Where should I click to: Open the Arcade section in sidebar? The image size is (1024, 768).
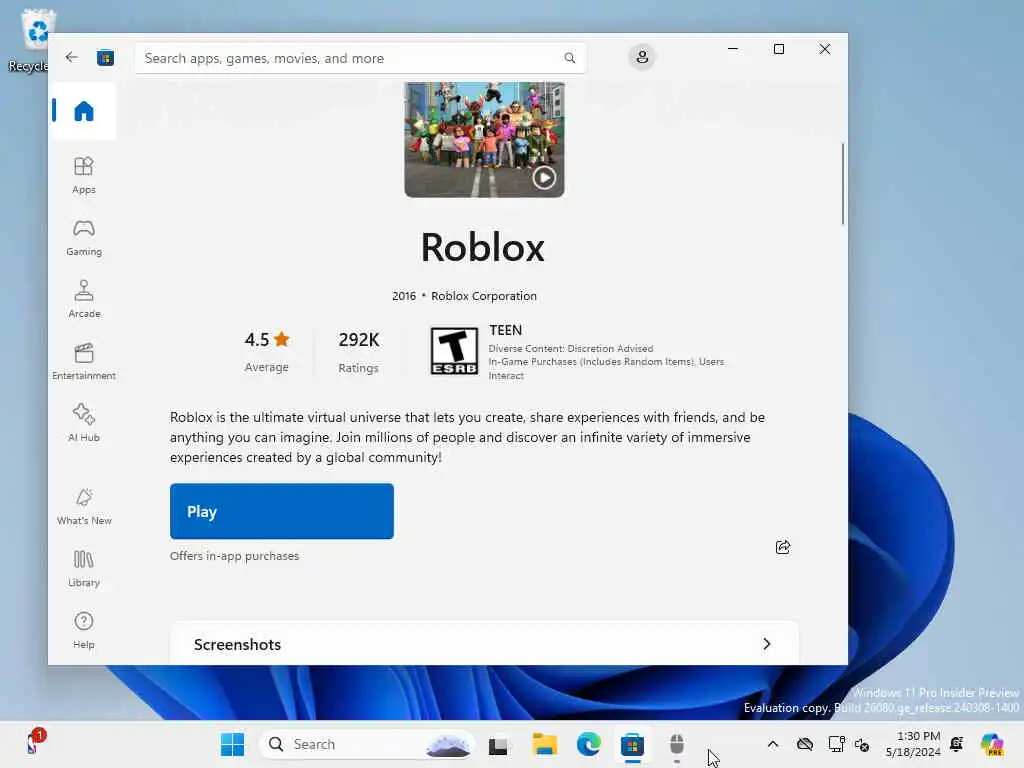(x=84, y=299)
